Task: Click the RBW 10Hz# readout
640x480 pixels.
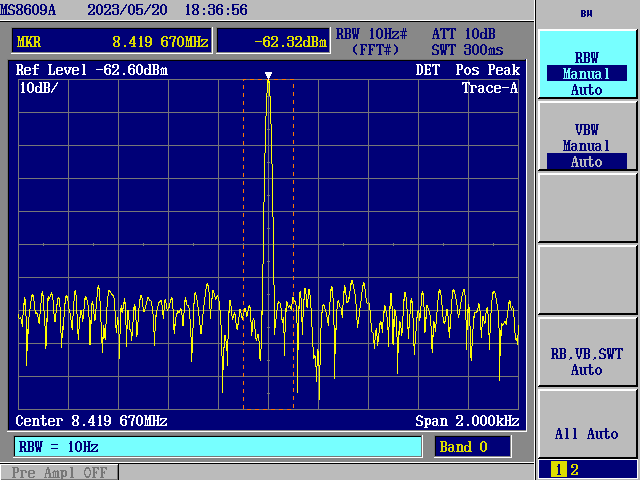Action: pyautogui.click(x=372, y=33)
